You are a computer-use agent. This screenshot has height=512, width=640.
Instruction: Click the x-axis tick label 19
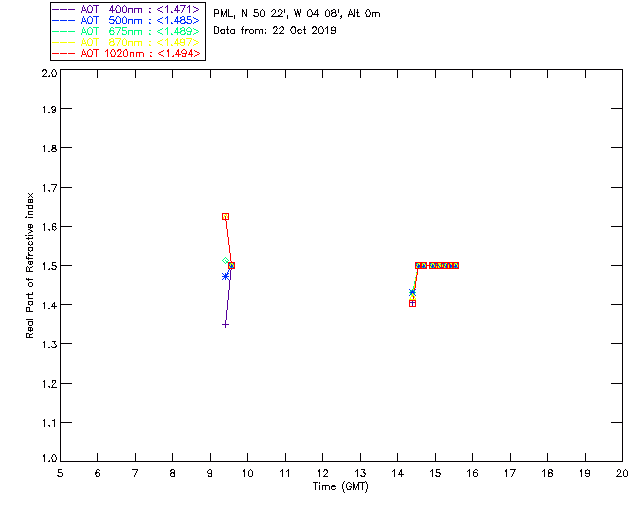coord(585,473)
